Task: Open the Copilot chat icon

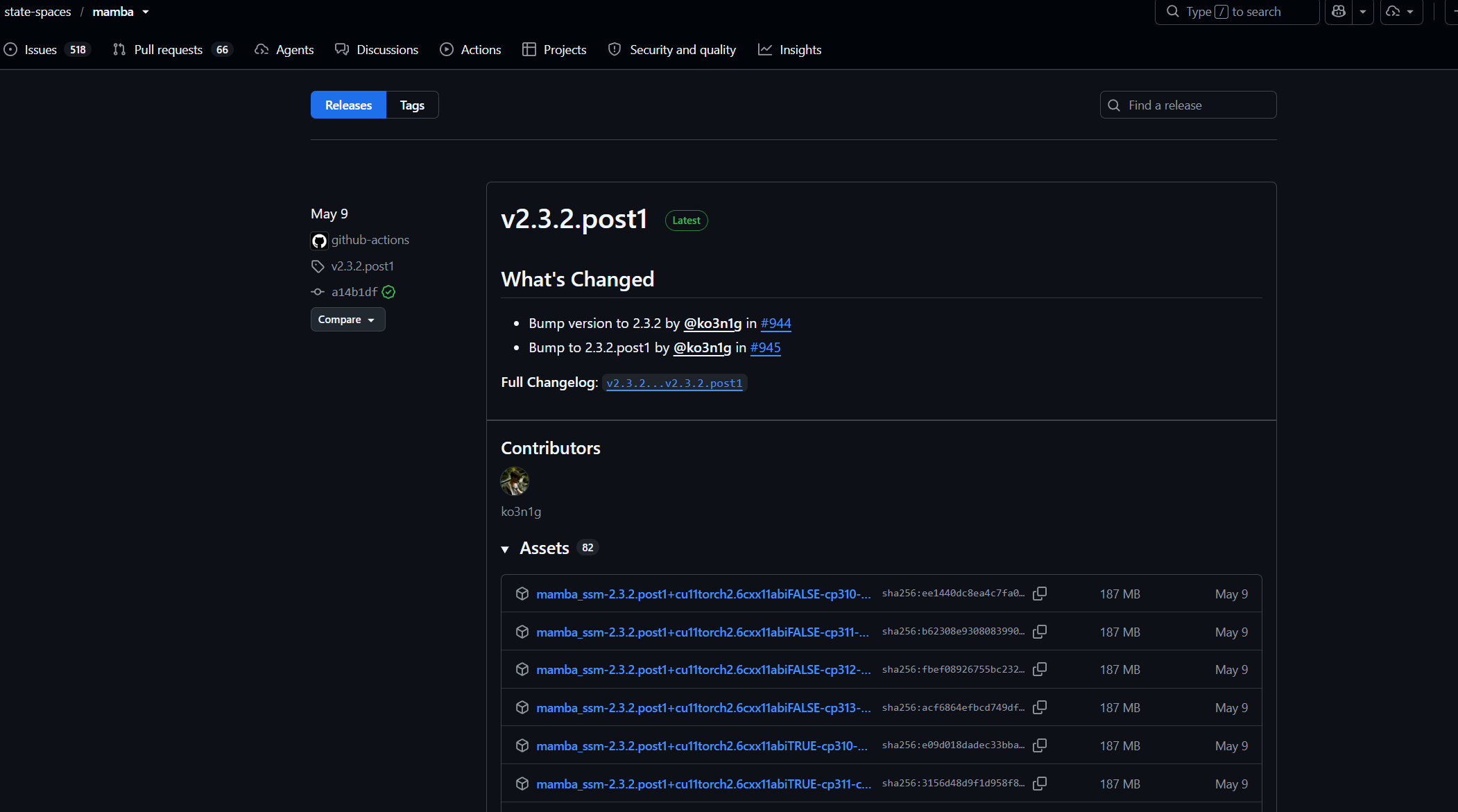Action: pyautogui.click(x=1339, y=12)
